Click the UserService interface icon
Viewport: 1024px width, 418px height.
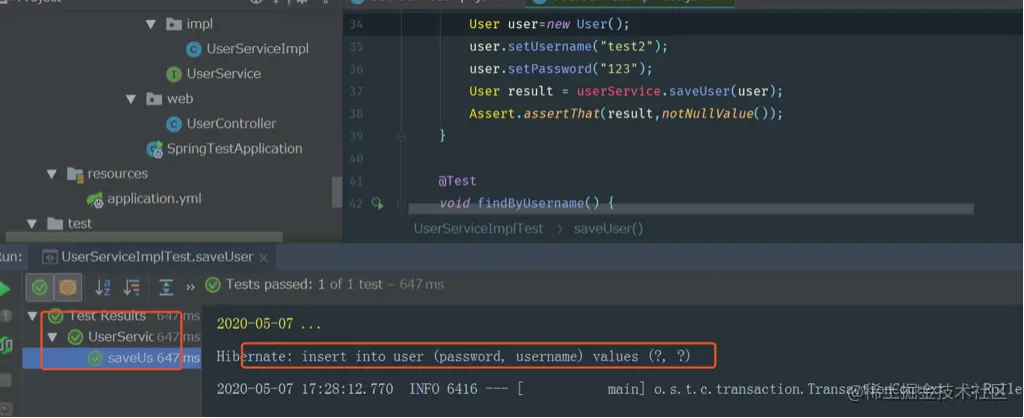click(x=174, y=74)
